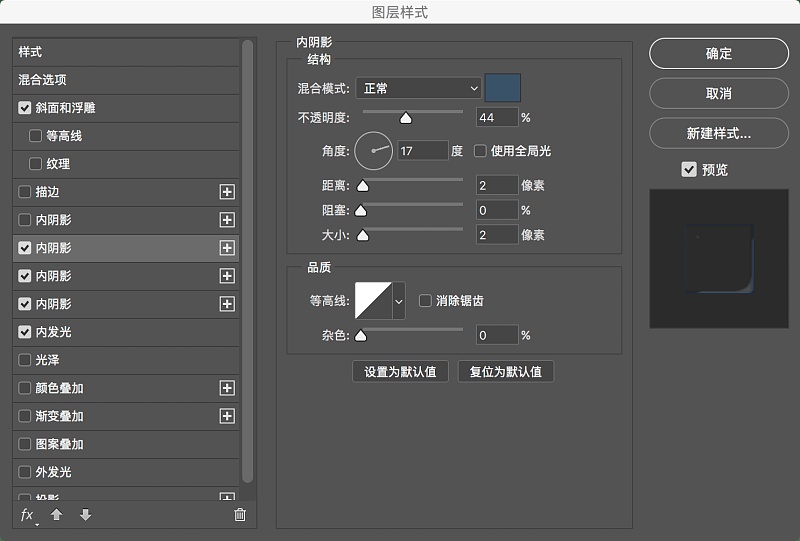
Task: Click plus icon on the highlighted 内阴影 row
Action: tap(227, 248)
